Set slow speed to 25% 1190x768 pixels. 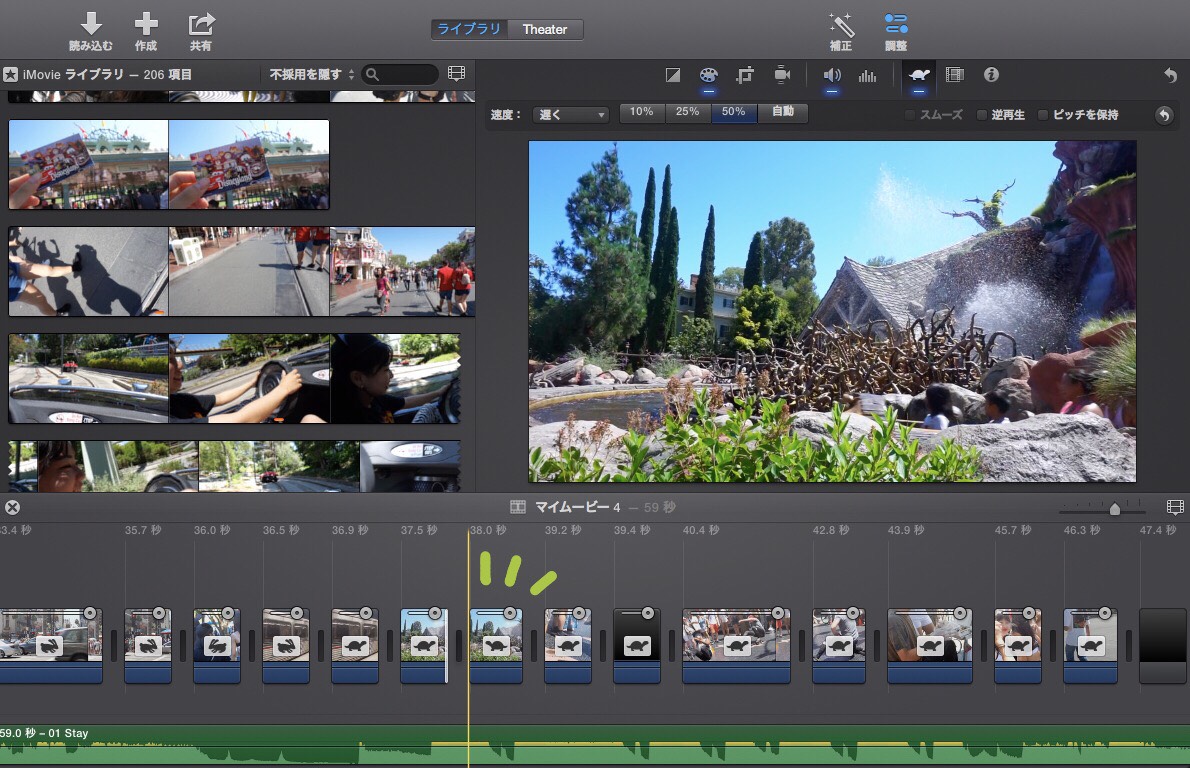[x=688, y=113]
